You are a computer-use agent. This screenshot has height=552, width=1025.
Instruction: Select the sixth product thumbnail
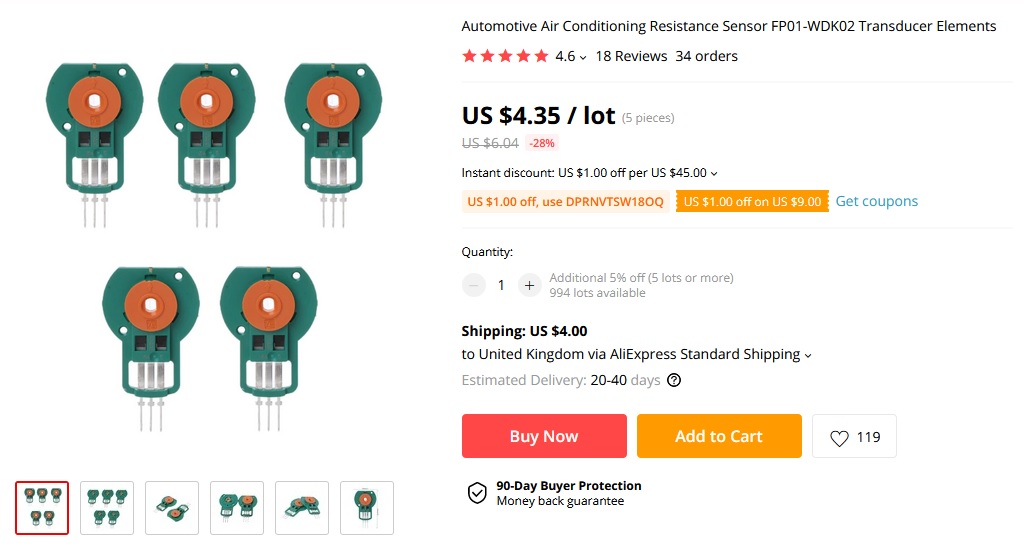point(367,508)
